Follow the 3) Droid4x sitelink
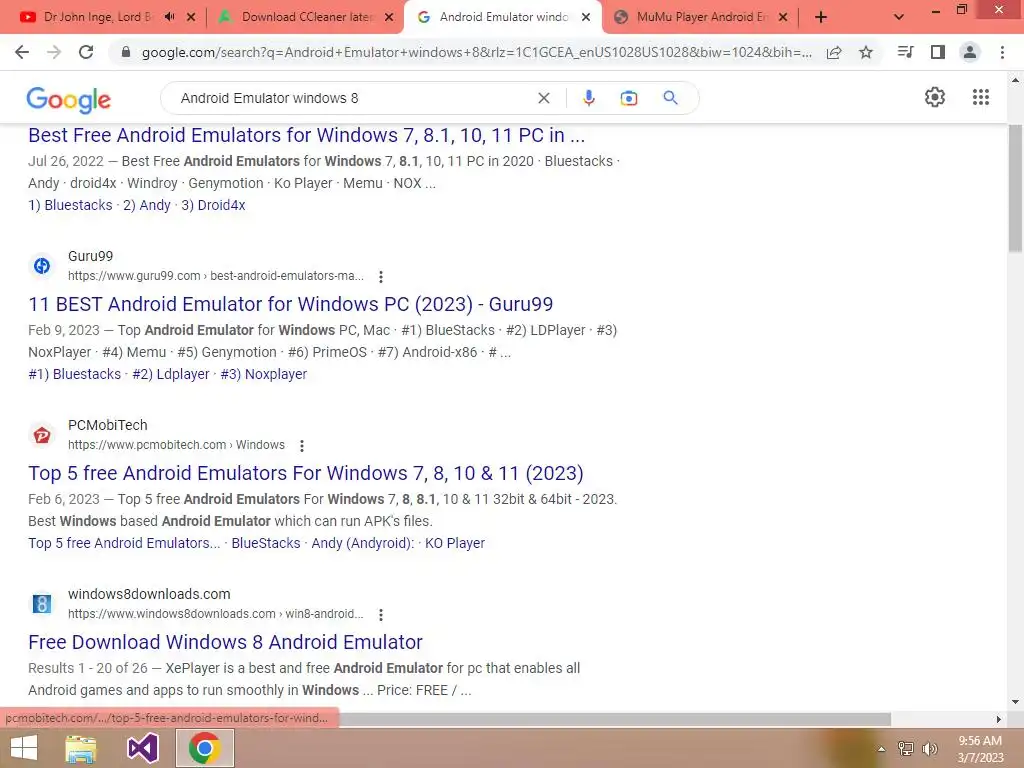Screen dimensions: 1024x768 point(214,205)
